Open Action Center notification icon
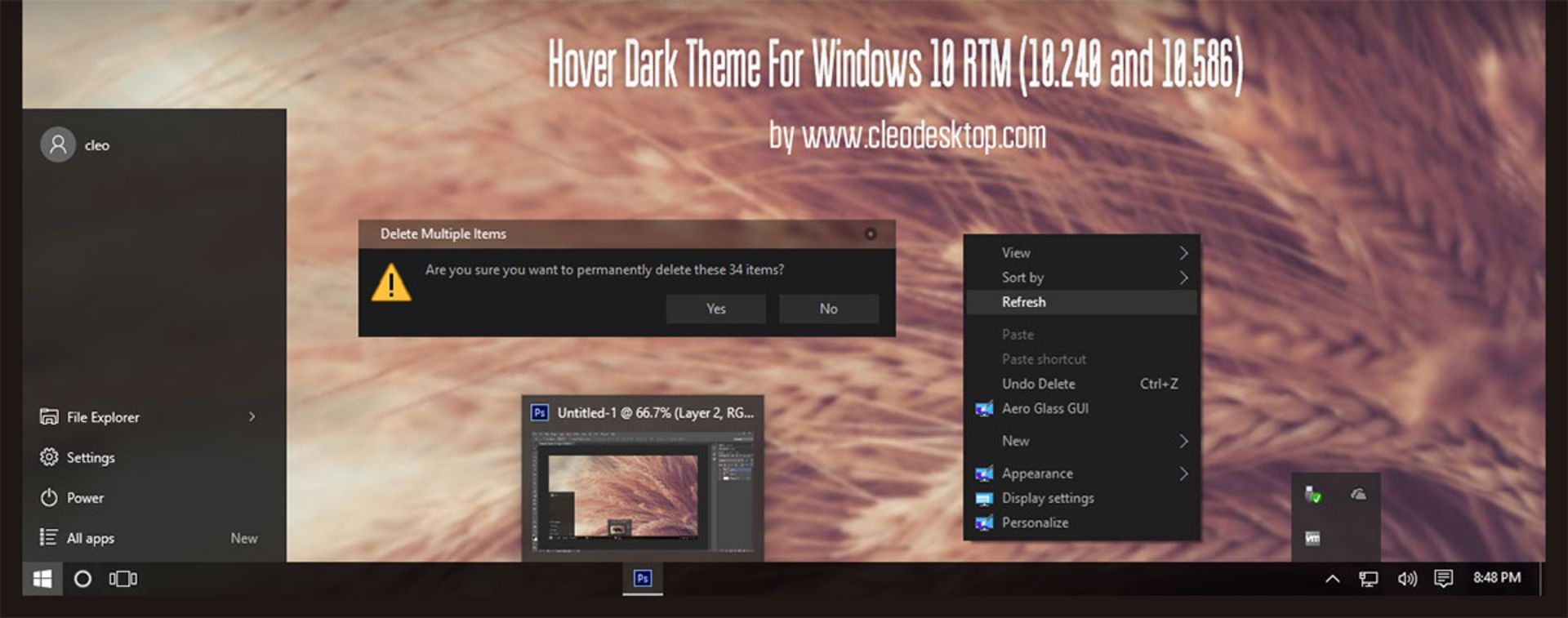Screen dimensions: 1568x618 [1443, 579]
